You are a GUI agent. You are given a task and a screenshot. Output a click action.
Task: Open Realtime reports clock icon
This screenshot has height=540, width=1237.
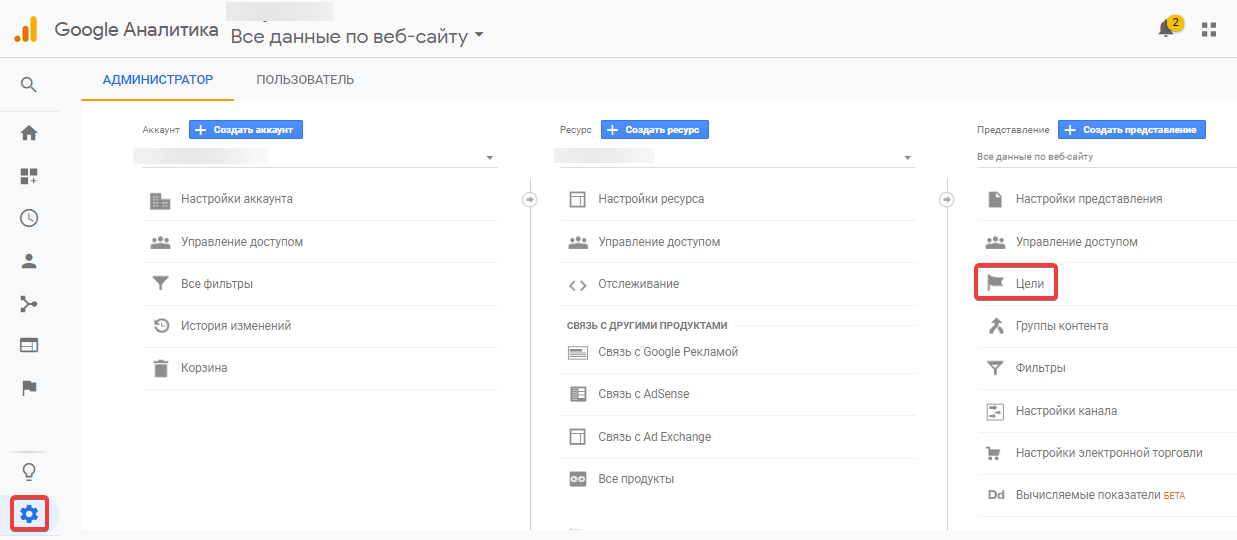point(29,218)
